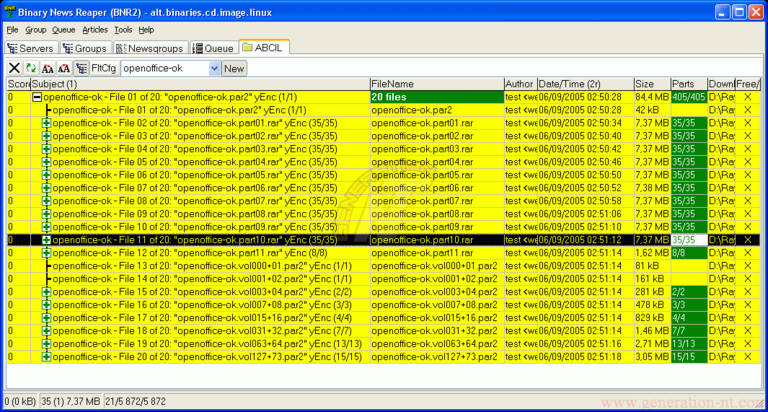The width and height of the screenshot is (768, 412).
Task: Sort by the Size column header
Action: point(652,84)
